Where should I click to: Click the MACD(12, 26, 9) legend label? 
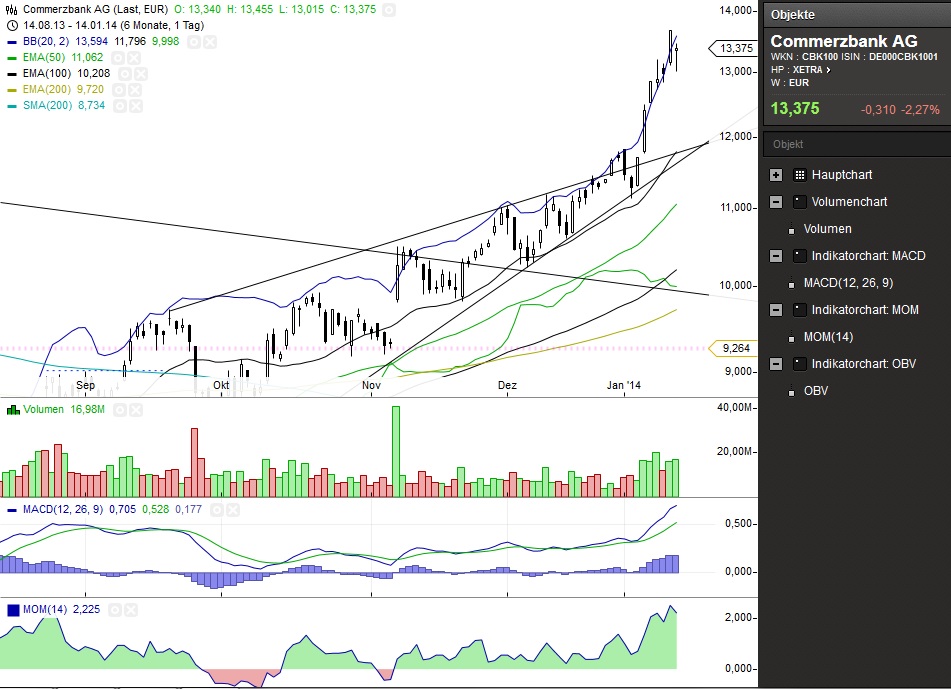tap(63, 509)
